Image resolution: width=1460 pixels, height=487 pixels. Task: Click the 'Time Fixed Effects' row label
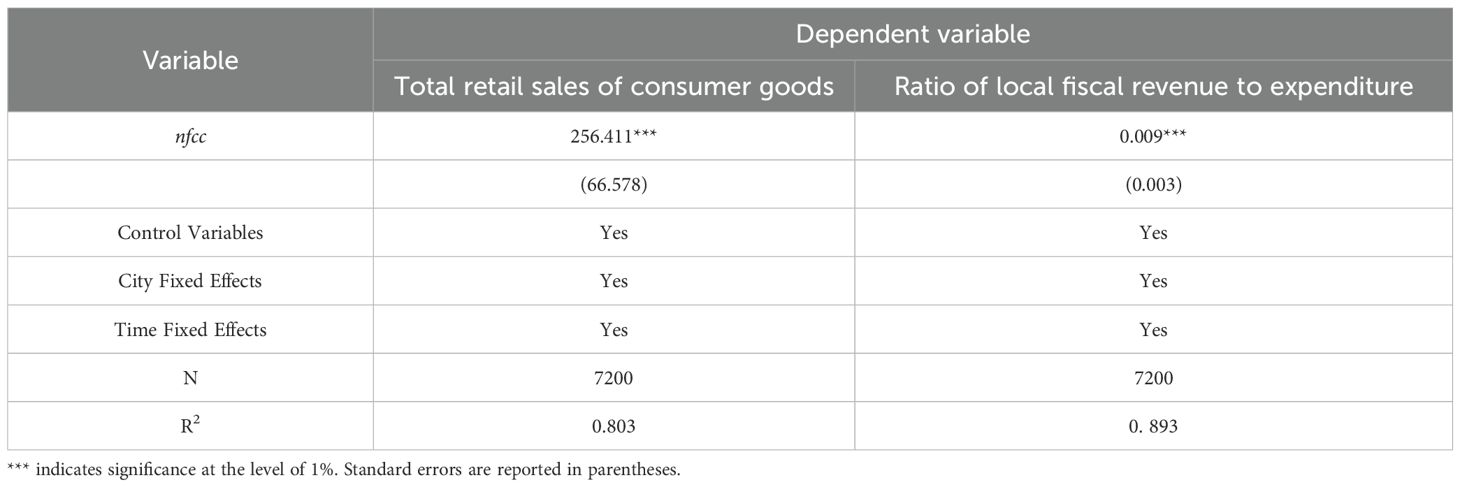[x=190, y=329]
